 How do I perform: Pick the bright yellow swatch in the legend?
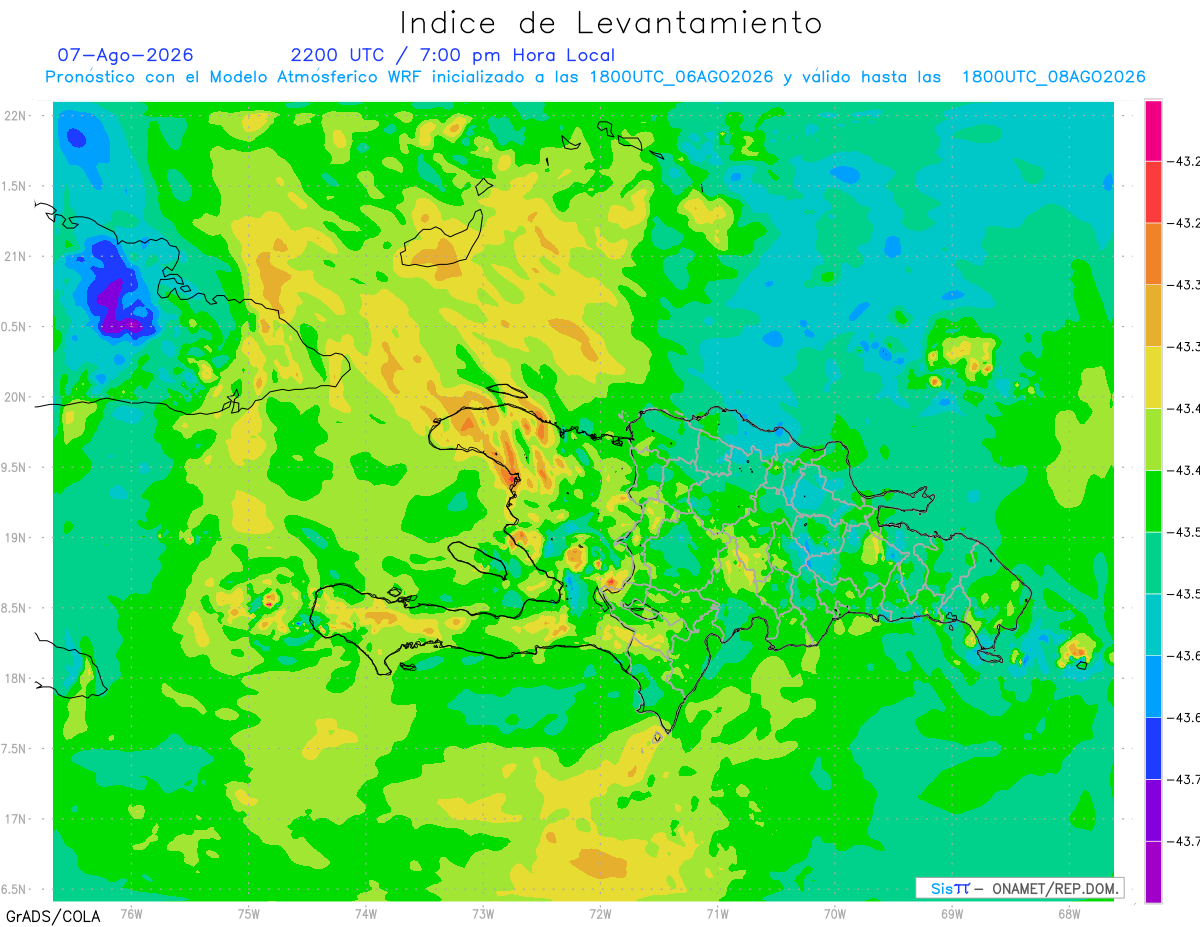tap(1153, 377)
